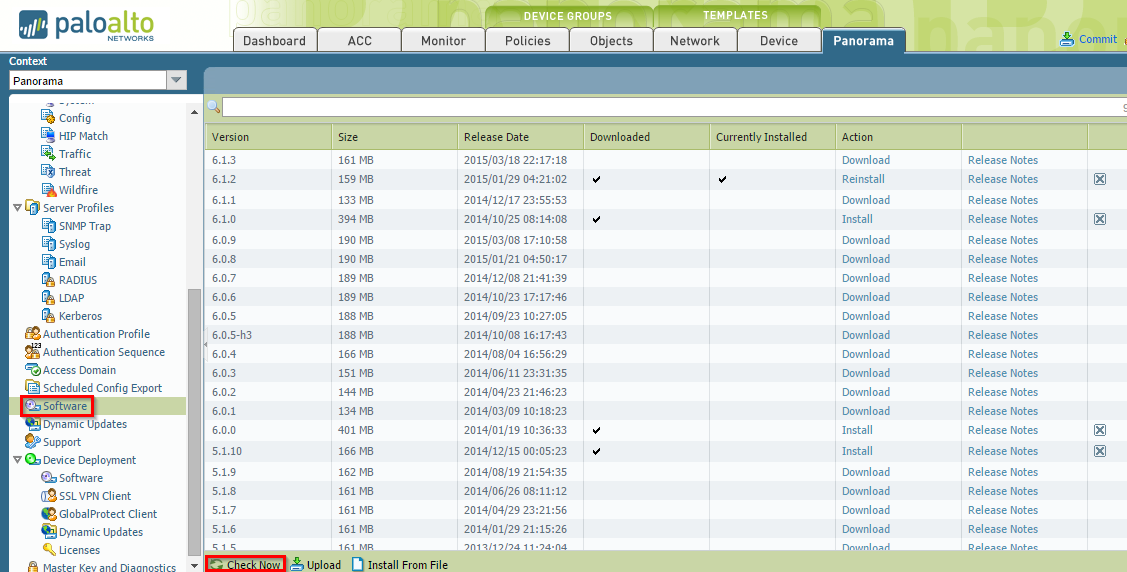Screen dimensions: 1127x572
Task: Reinstall version 6.1.2
Action: [863, 179]
